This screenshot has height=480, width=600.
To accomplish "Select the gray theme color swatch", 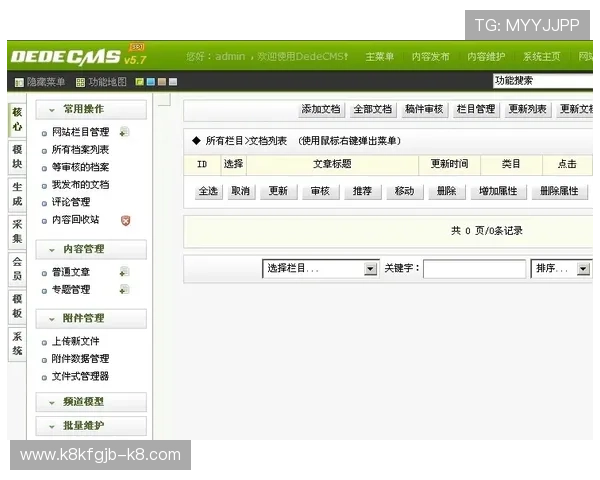I will coord(173,82).
